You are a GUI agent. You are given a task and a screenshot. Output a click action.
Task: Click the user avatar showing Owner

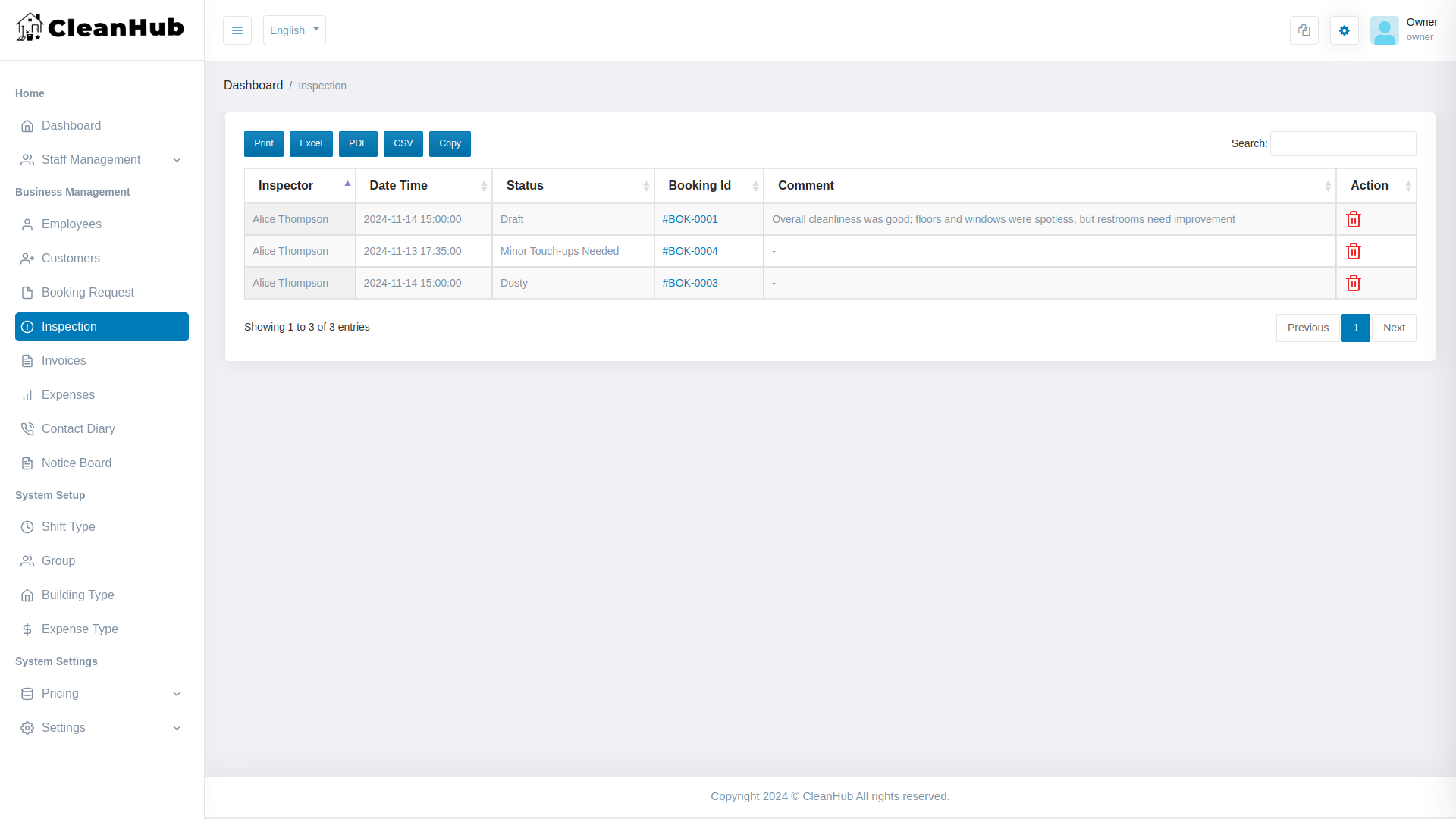(x=1385, y=30)
